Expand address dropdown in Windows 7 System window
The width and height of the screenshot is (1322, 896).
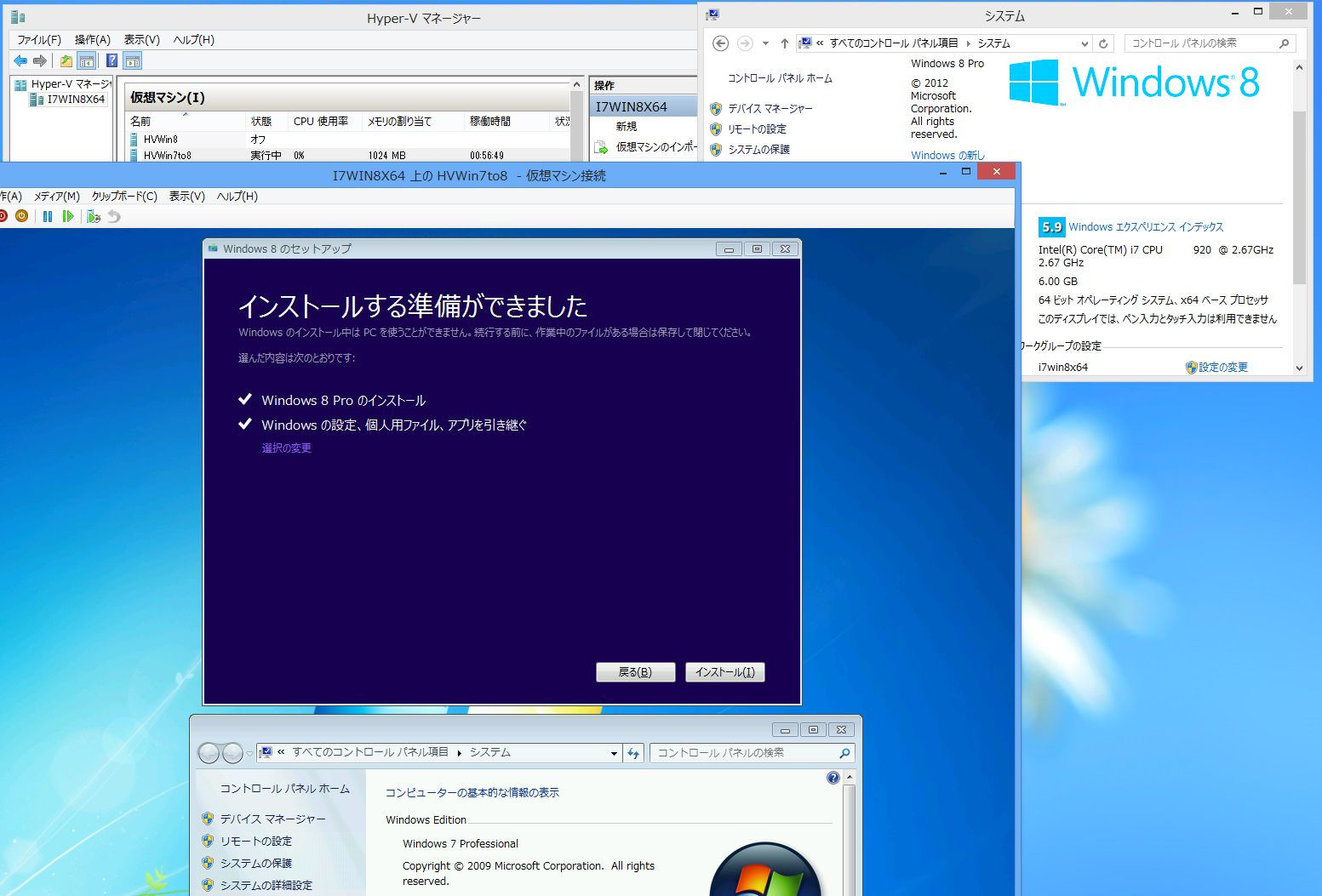(x=614, y=753)
